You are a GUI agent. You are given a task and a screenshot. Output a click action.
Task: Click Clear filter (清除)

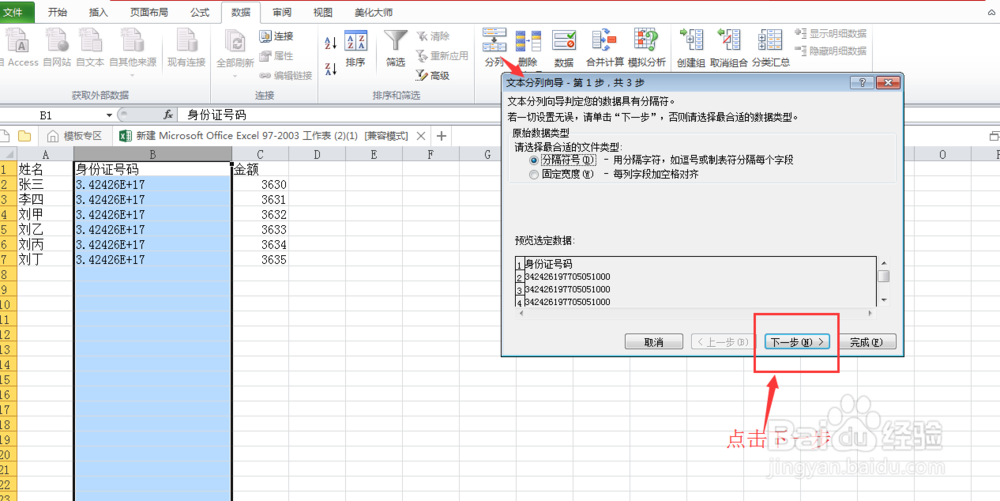click(x=433, y=36)
